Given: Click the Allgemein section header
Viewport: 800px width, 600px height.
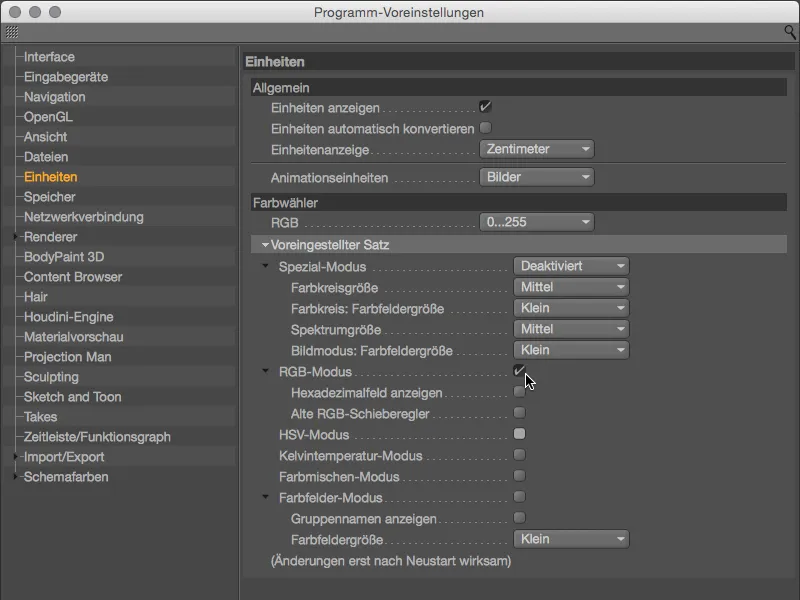Looking at the screenshot, I should 518,88.
